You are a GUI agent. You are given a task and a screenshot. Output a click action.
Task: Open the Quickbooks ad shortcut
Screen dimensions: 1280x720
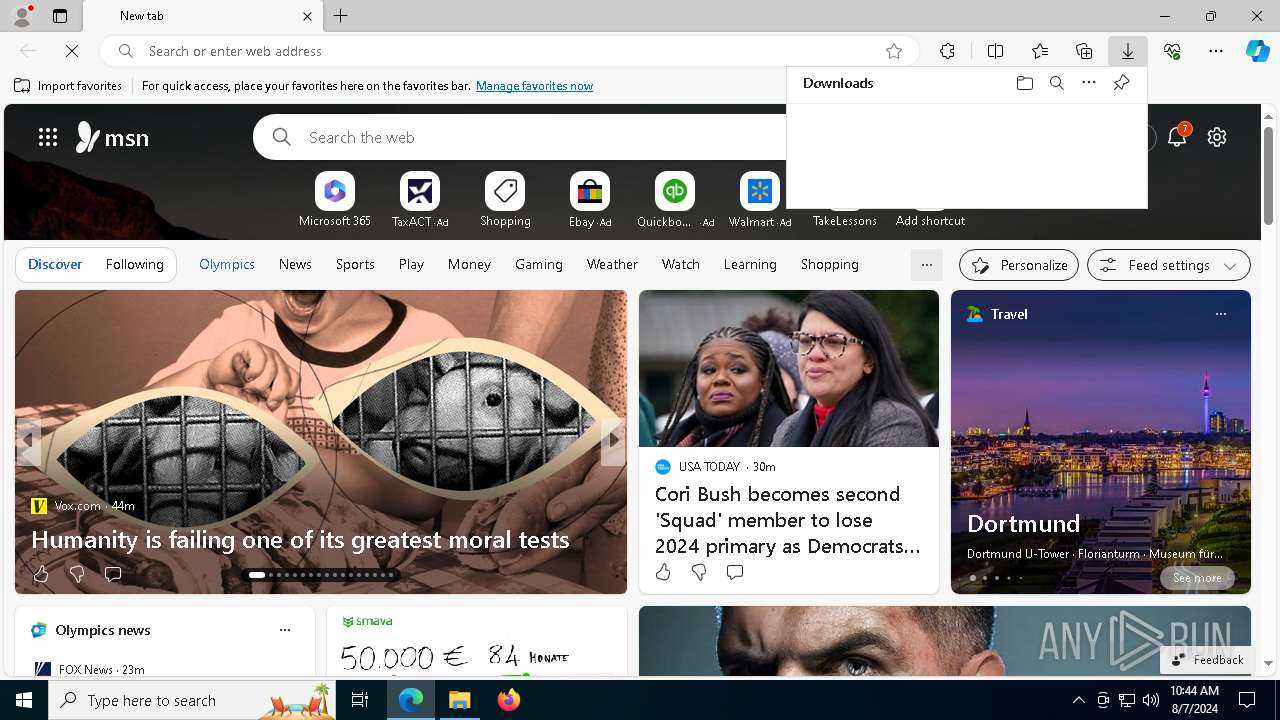click(675, 200)
